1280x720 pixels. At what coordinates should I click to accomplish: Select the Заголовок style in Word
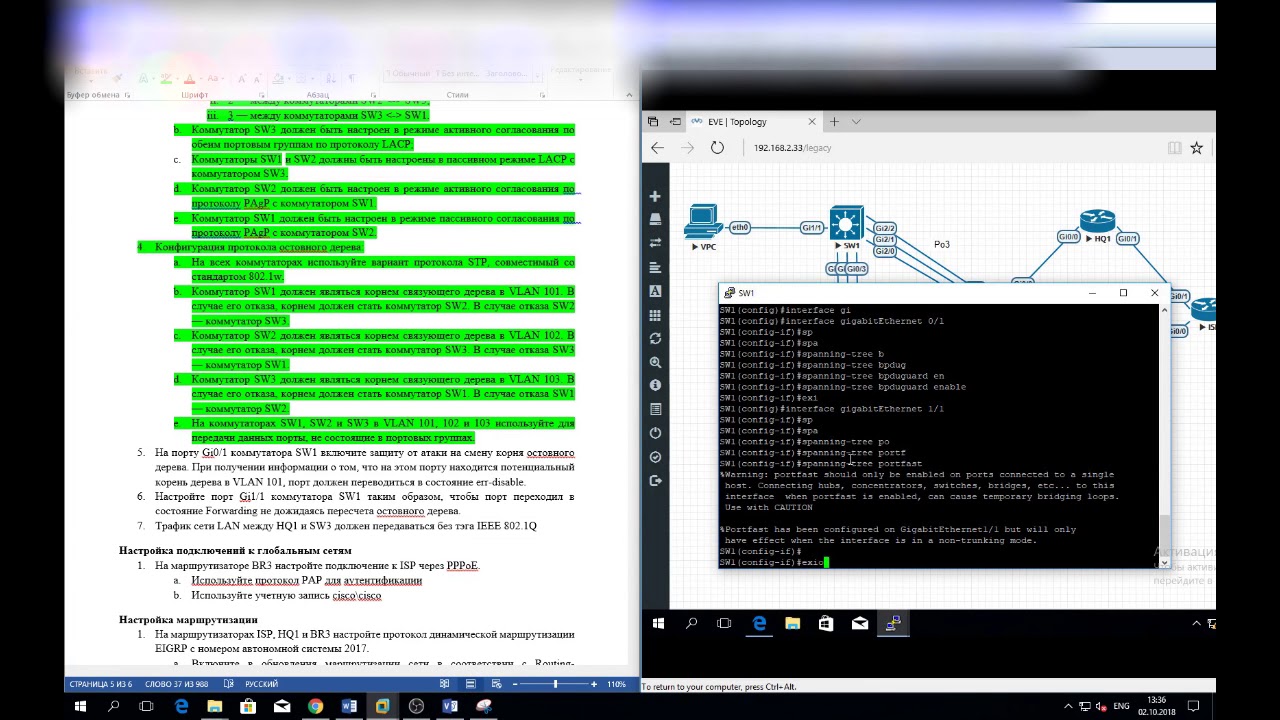click(x=505, y=74)
